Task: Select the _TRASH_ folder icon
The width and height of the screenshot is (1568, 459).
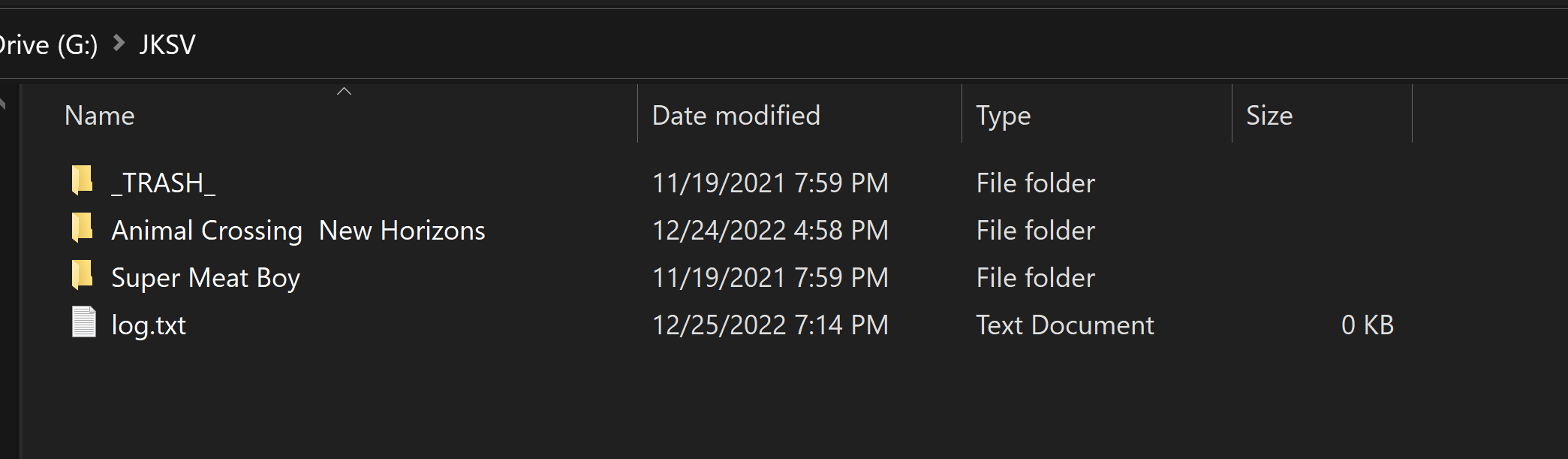Action: [83, 181]
